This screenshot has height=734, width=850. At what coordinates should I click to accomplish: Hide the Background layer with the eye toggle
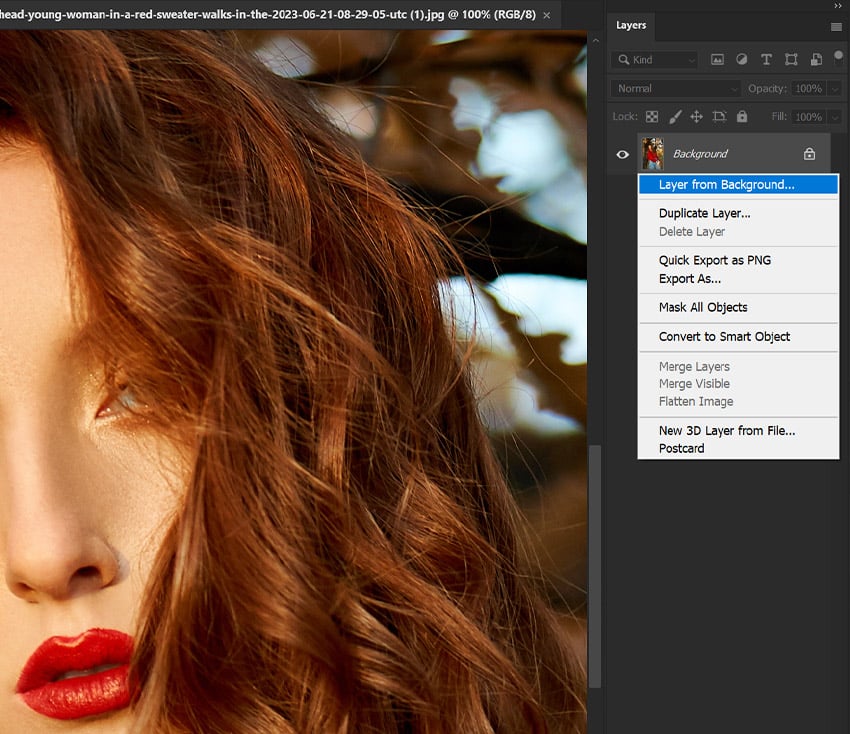pyautogui.click(x=622, y=153)
